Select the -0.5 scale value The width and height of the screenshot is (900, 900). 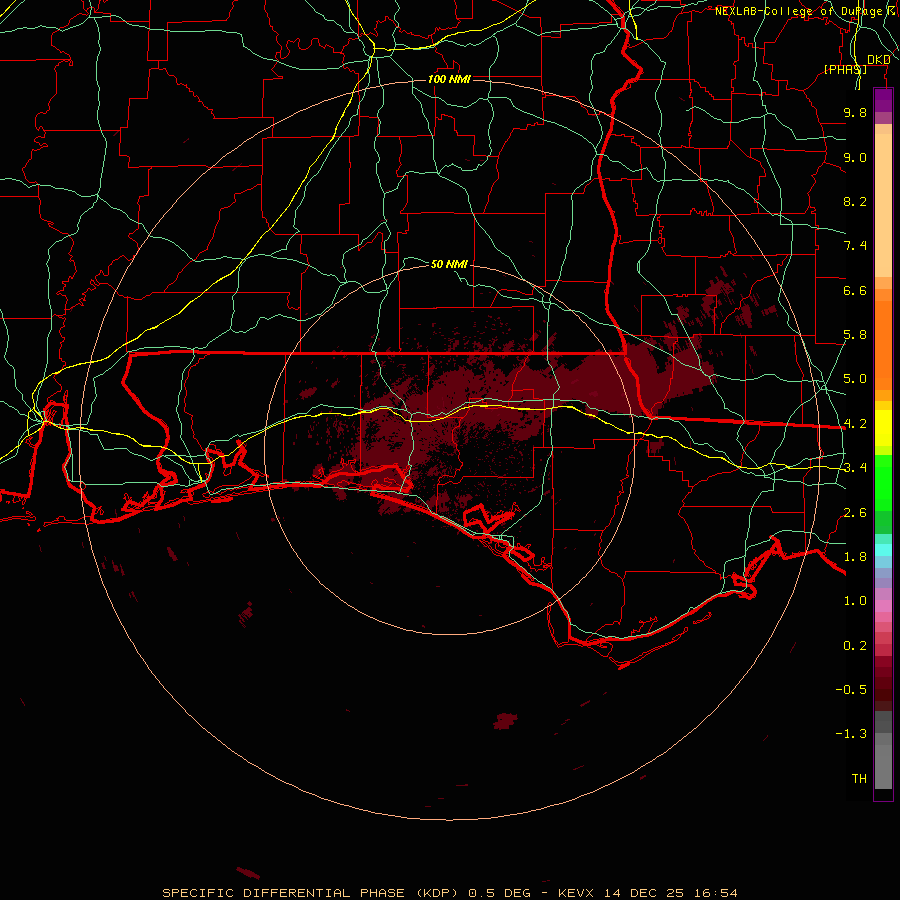pos(851,690)
